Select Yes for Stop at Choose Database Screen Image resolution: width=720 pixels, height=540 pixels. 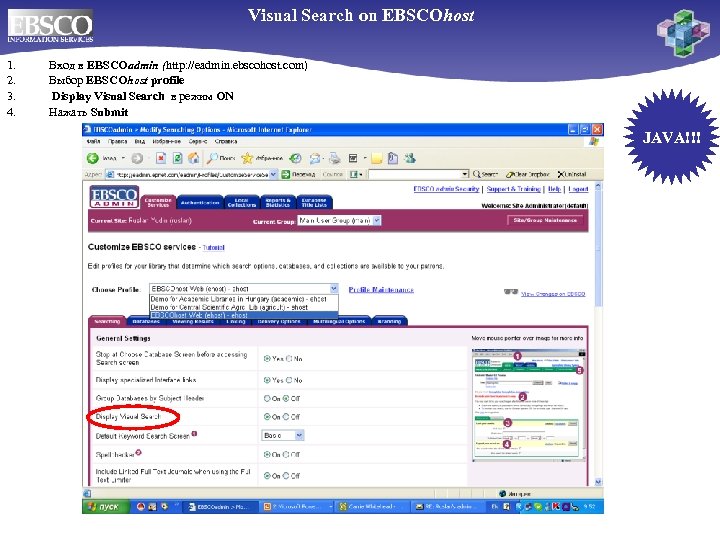click(267, 359)
